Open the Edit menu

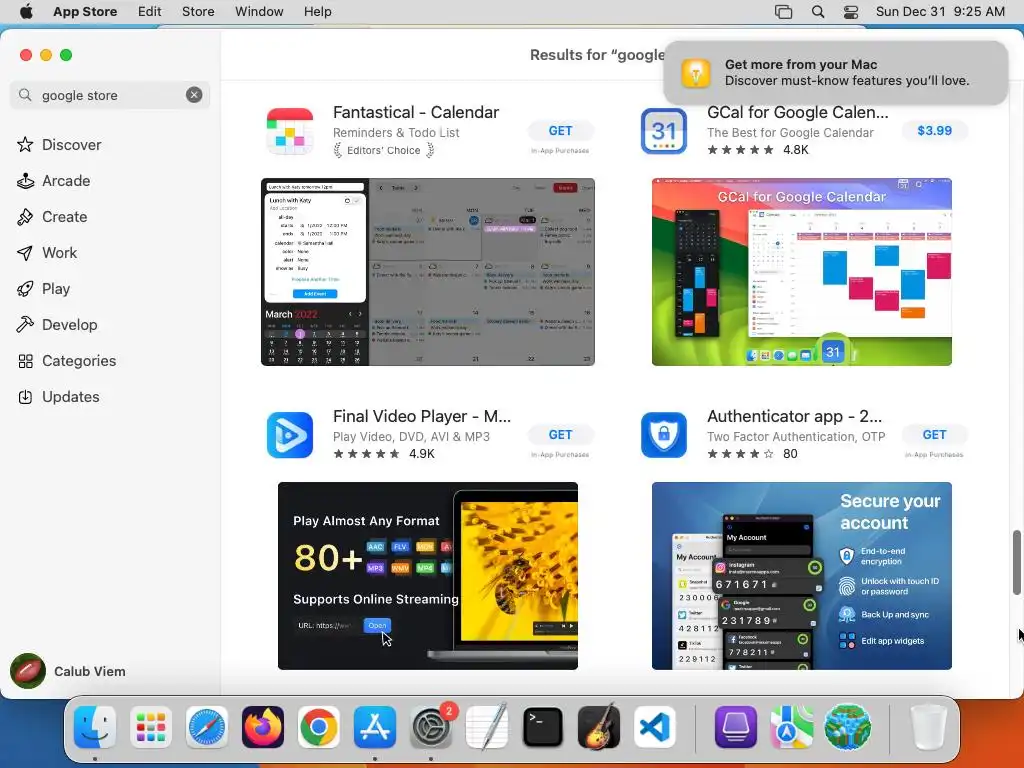(150, 12)
